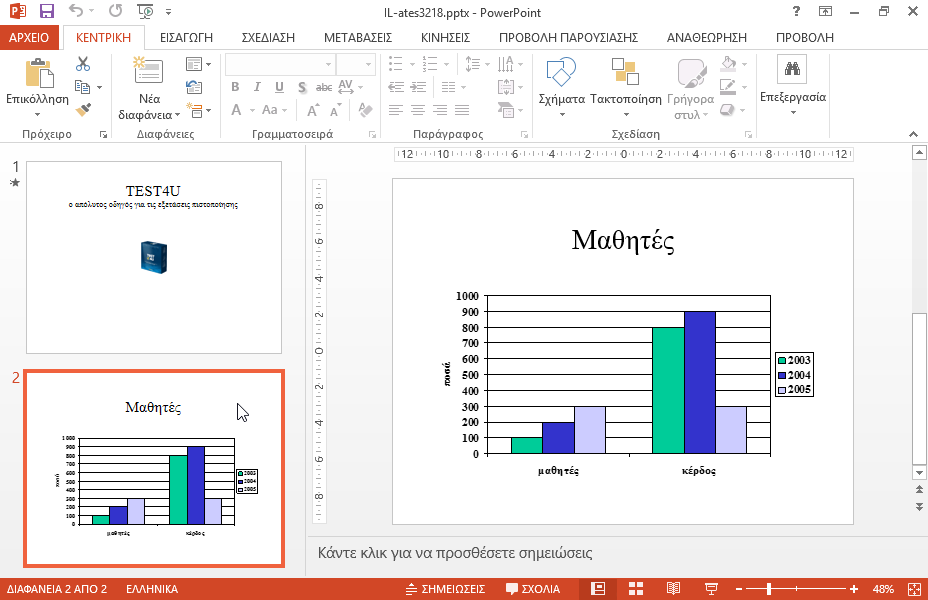Viewport: 928px width, 600px height.
Task: Collapse the ribbon chevron
Action: [913, 134]
